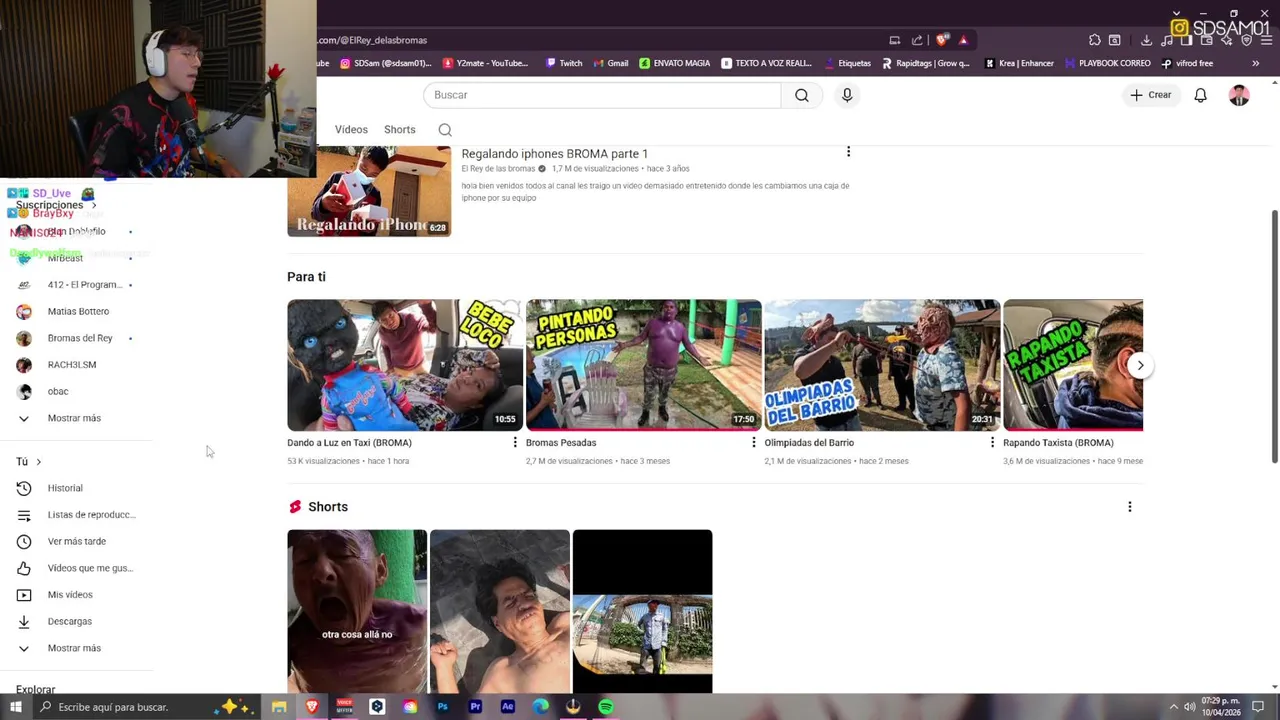Open options for Regalando iphones BROMA video
This screenshot has width=1280, height=720.
[848, 152]
